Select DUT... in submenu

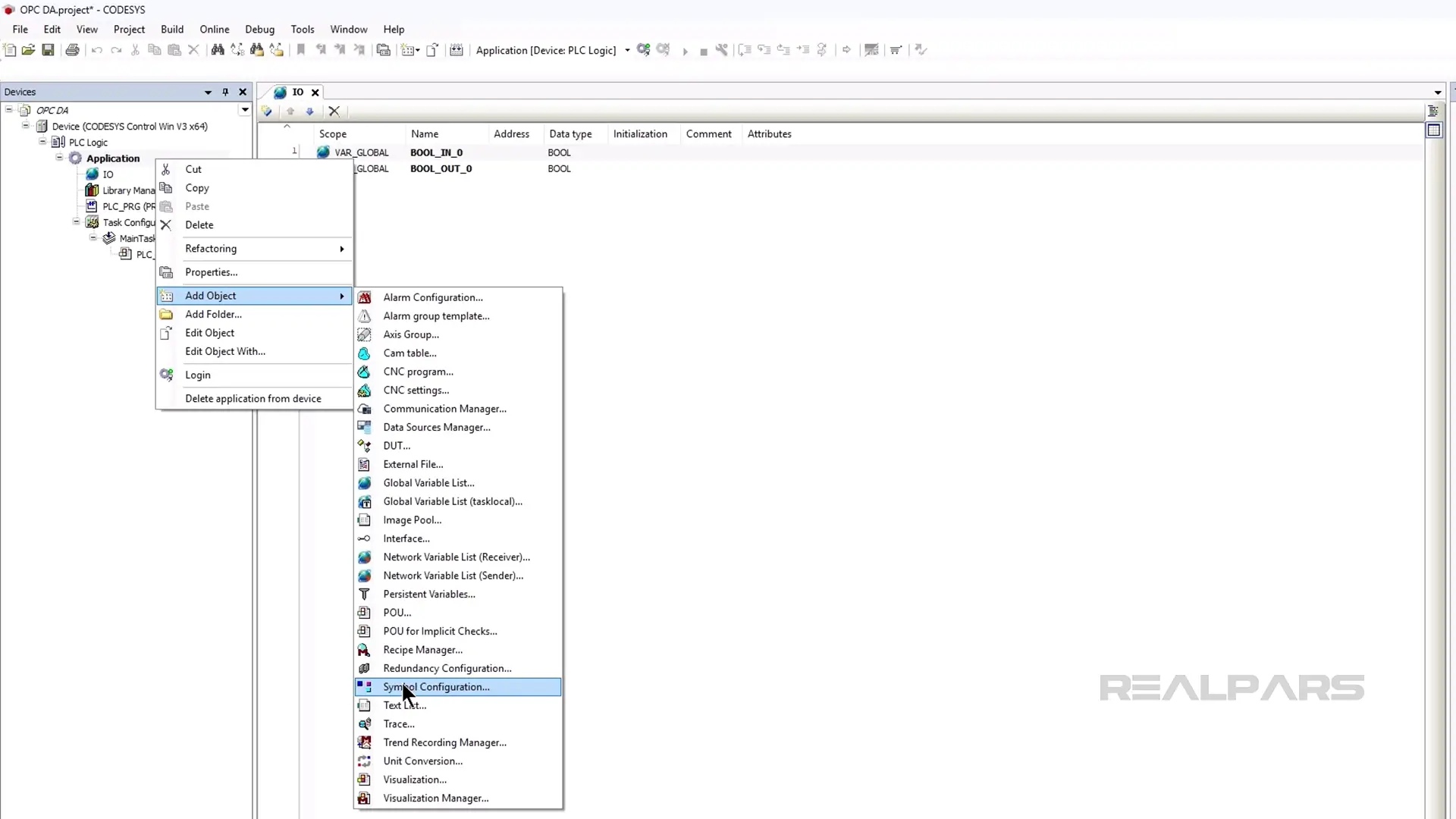tap(458, 446)
